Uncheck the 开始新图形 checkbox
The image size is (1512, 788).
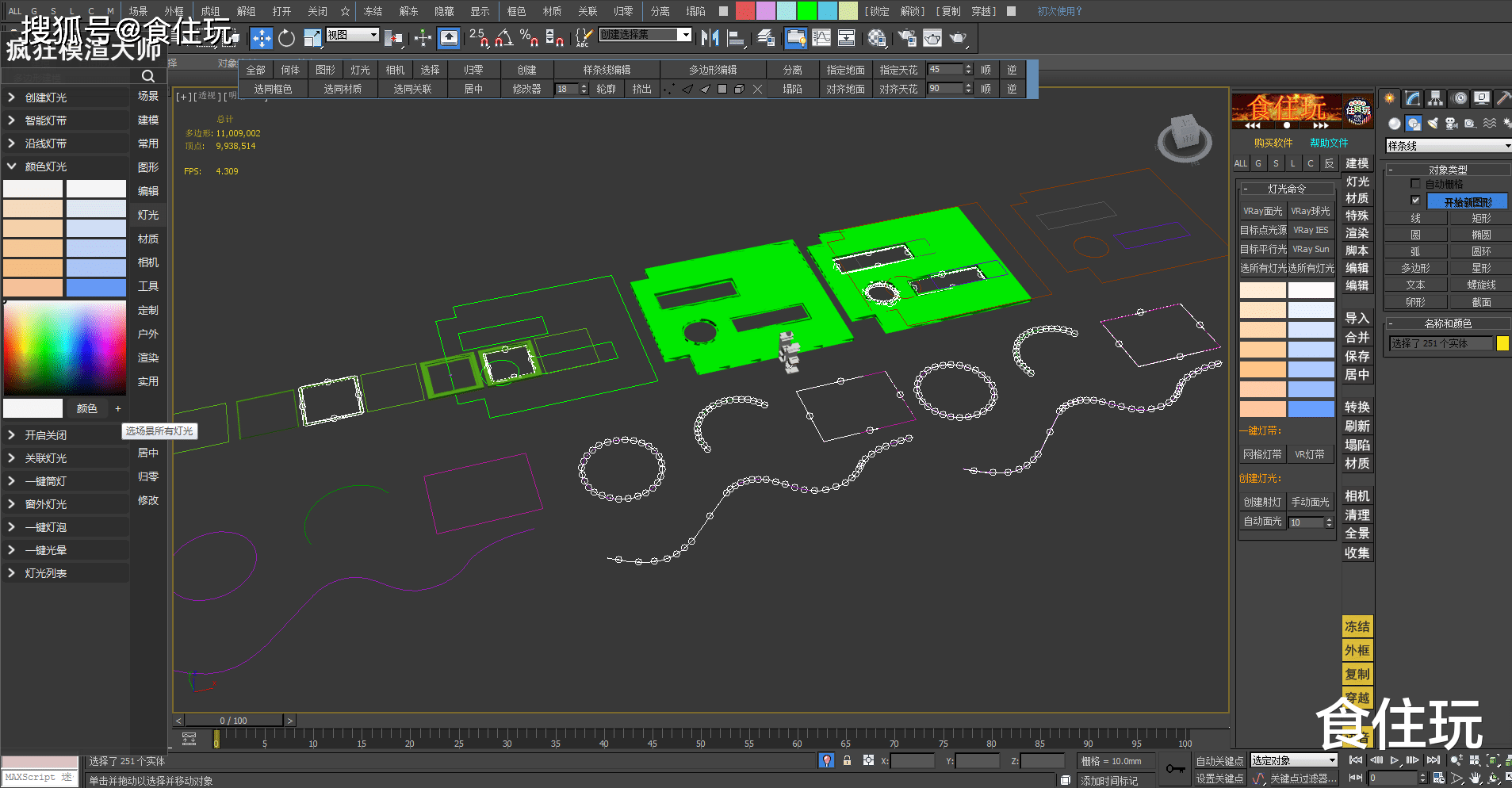pos(1415,201)
